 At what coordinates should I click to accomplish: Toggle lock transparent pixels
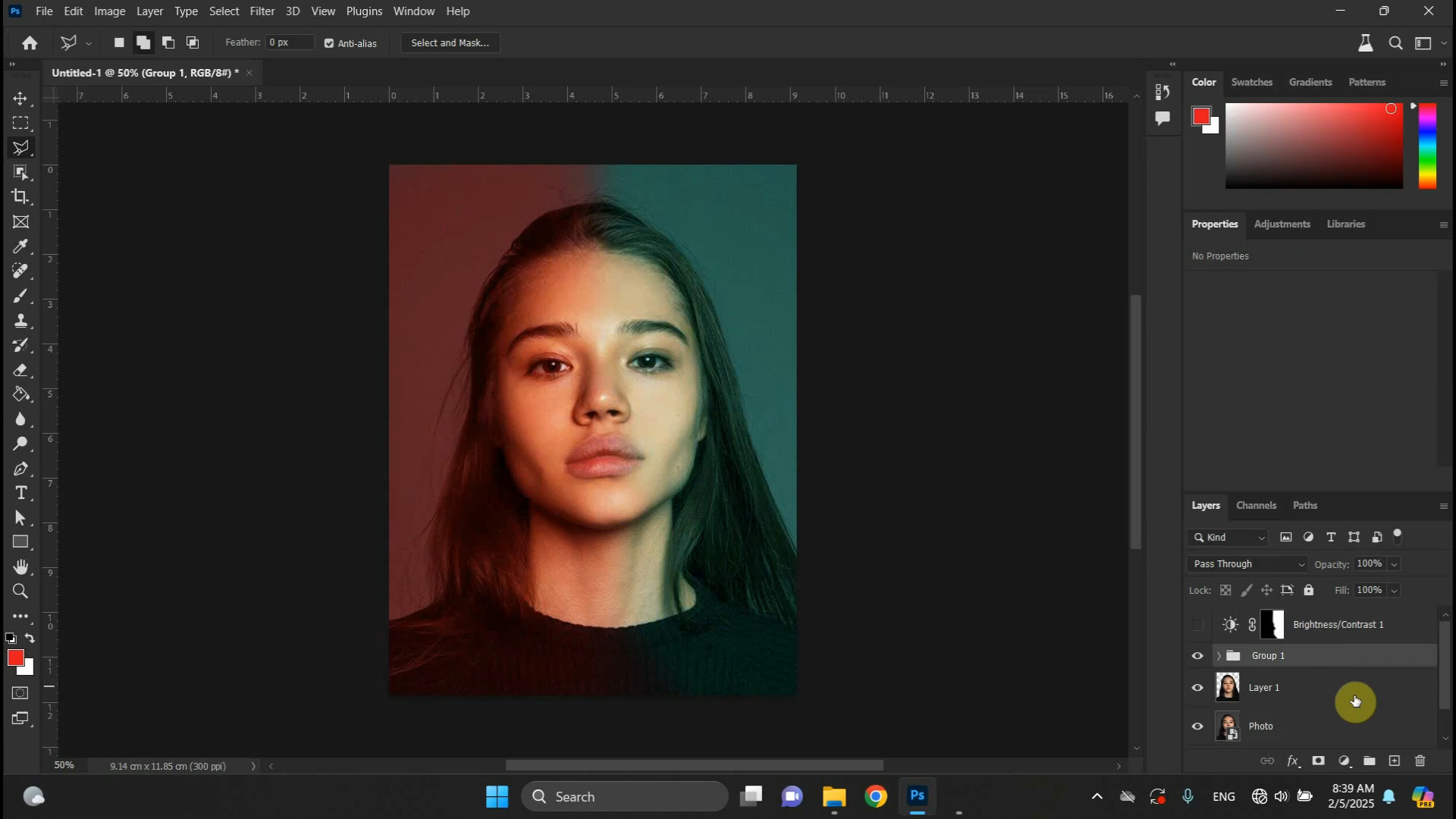1225,590
